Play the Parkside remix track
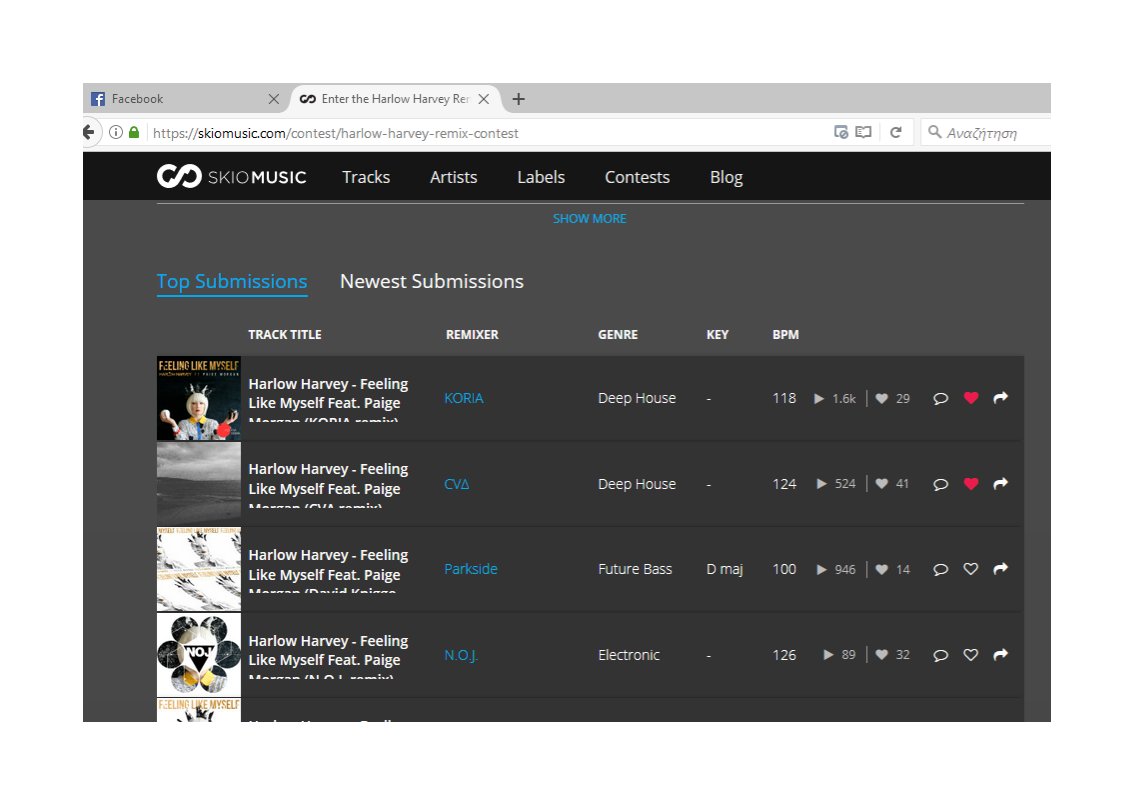The width and height of the screenshot is (1122, 793). 821,570
